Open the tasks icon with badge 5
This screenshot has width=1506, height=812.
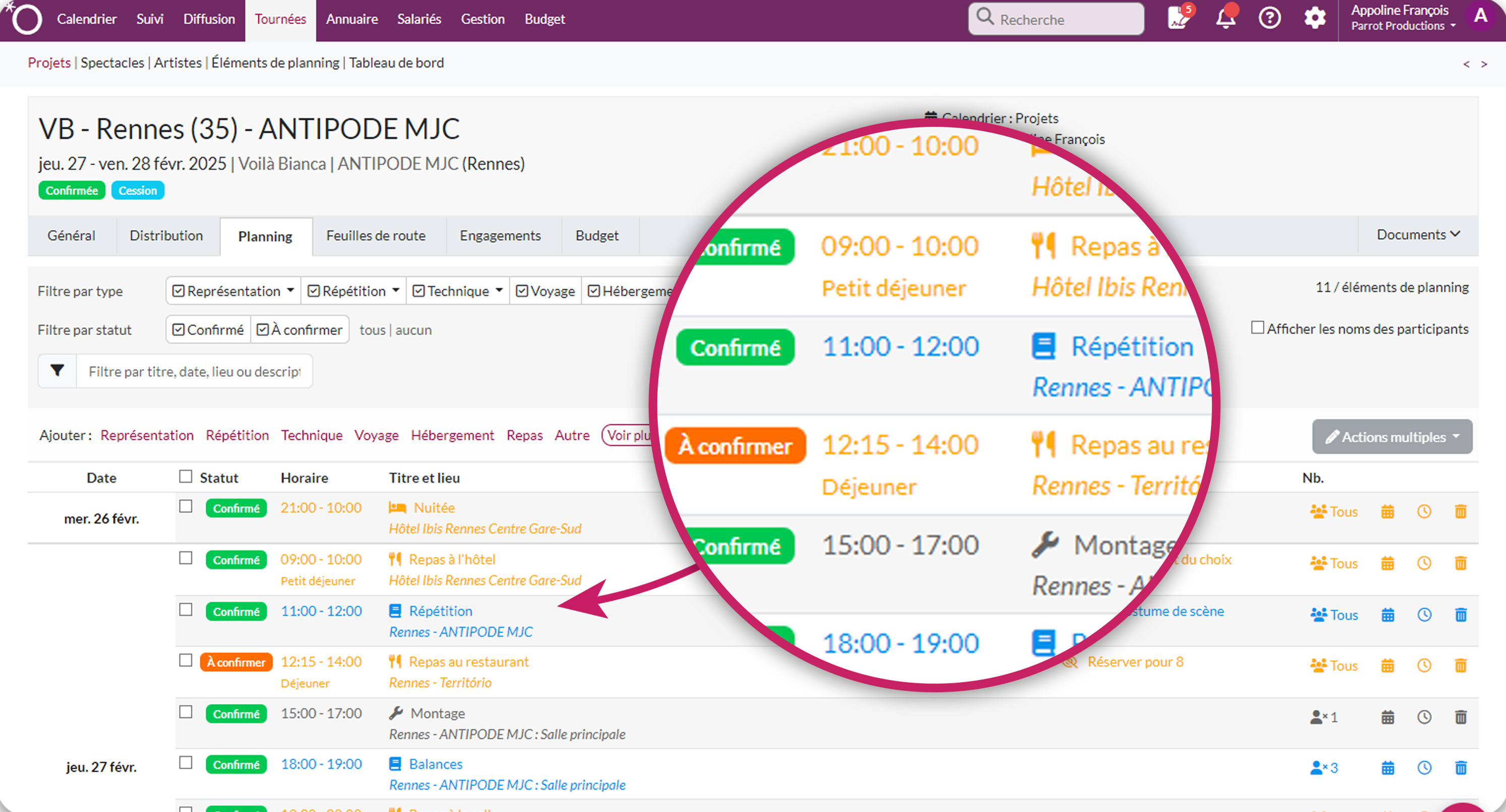click(1180, 18)
